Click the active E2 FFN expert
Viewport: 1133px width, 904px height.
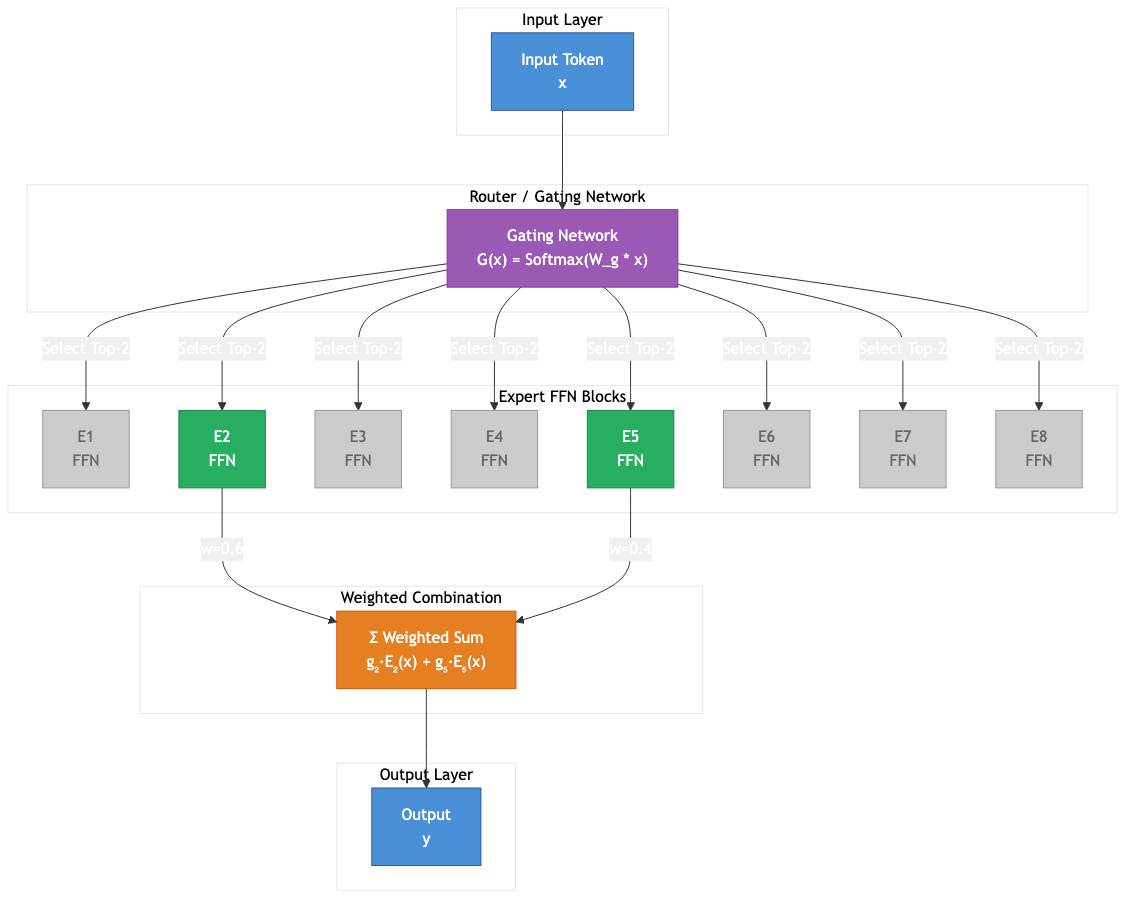[x=221, y=448]
